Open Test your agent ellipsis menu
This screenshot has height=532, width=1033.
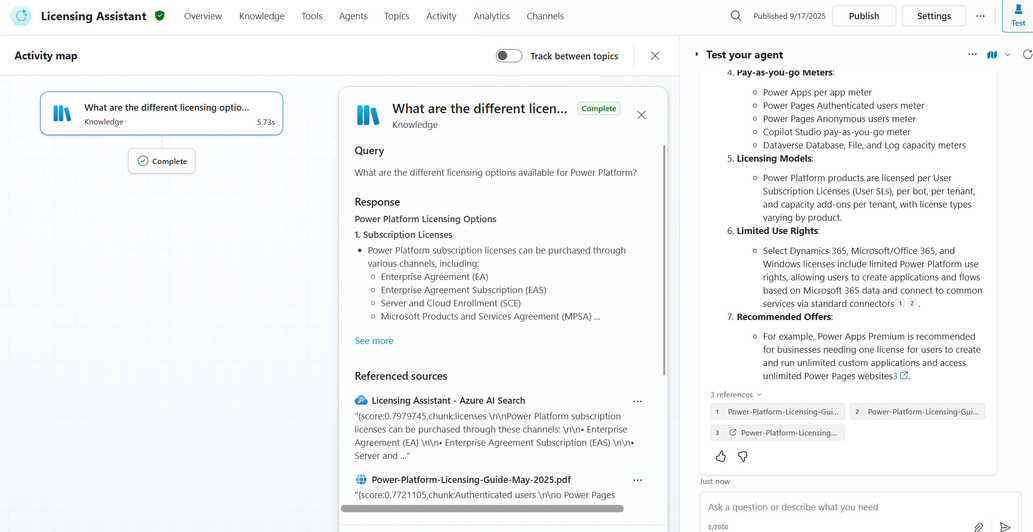click(x=972, y=55)
